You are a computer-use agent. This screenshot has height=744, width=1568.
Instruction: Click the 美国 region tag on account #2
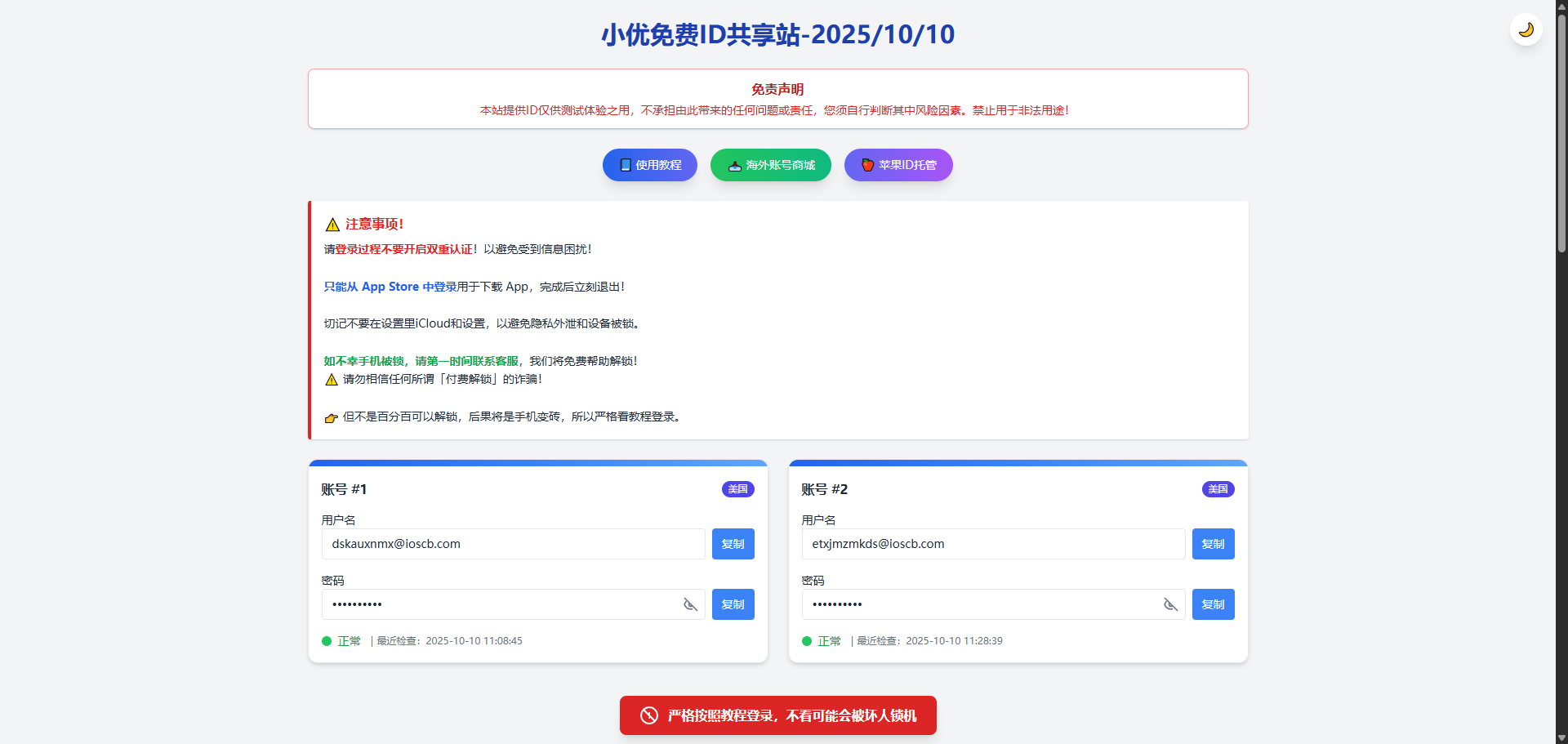coord(1218,489)
